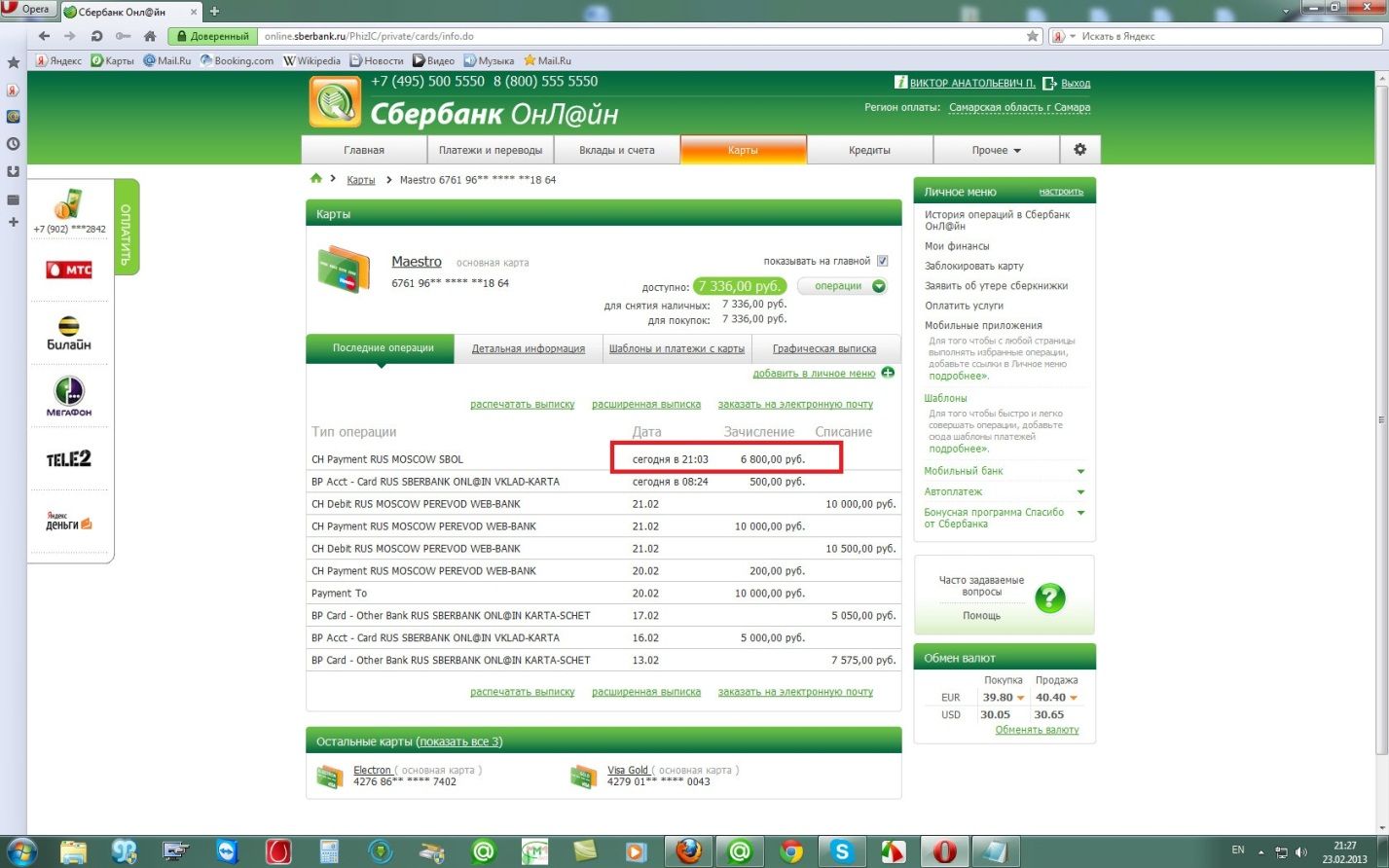This screenshot has height=868, width=1389.
Task: Choose the TELE2 payment logo
Action: 69,459
